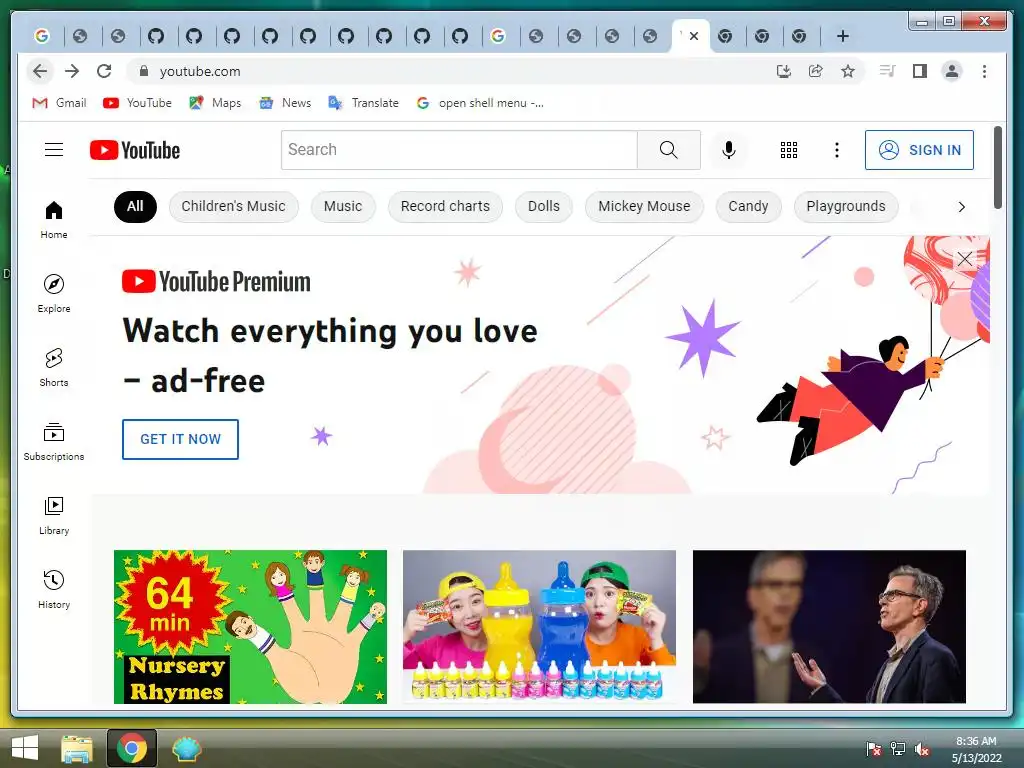Open YouTube settings three-dot menu

click(x=837, y=150)
